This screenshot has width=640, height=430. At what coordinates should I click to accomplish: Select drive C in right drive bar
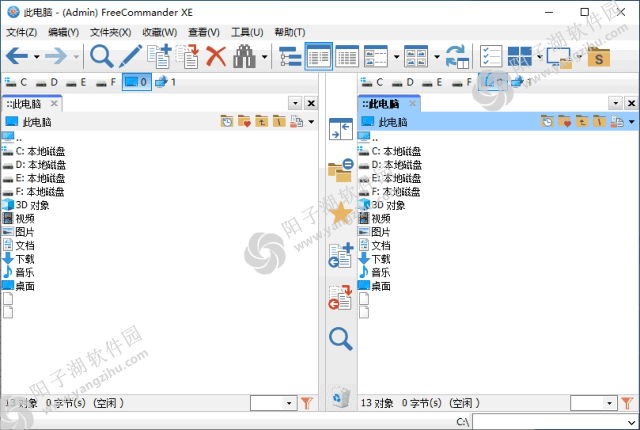click(372, 82)
